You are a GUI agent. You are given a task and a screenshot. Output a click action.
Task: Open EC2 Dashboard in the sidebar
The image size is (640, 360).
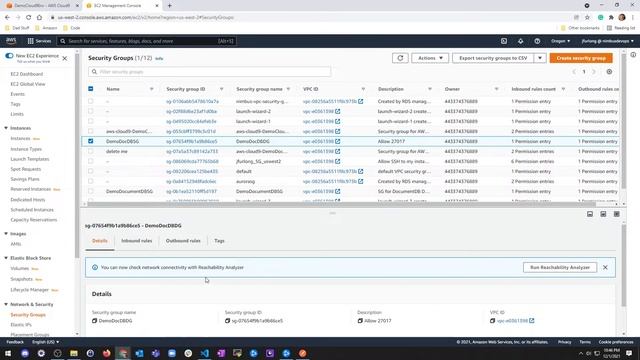pos(27,74)
